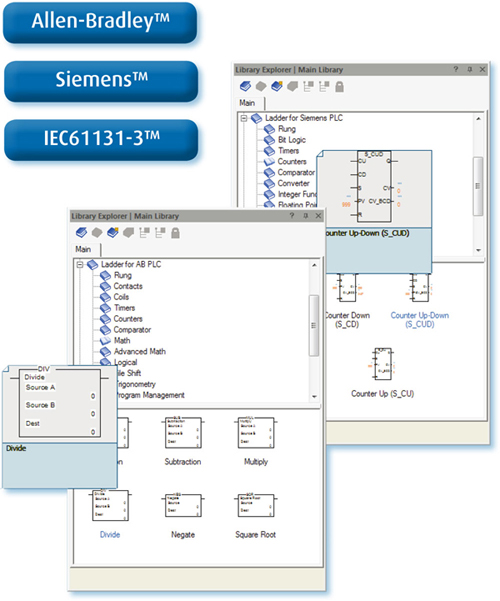This screenshot has height=601, width=500.
Task: Select Bit Logic in Siemens library tree
Action: 291,140
